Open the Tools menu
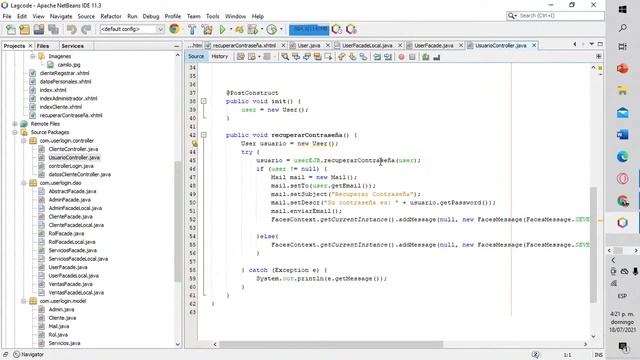Image resolution: width=640 pixels, height=360 pixels. [212, 16]
